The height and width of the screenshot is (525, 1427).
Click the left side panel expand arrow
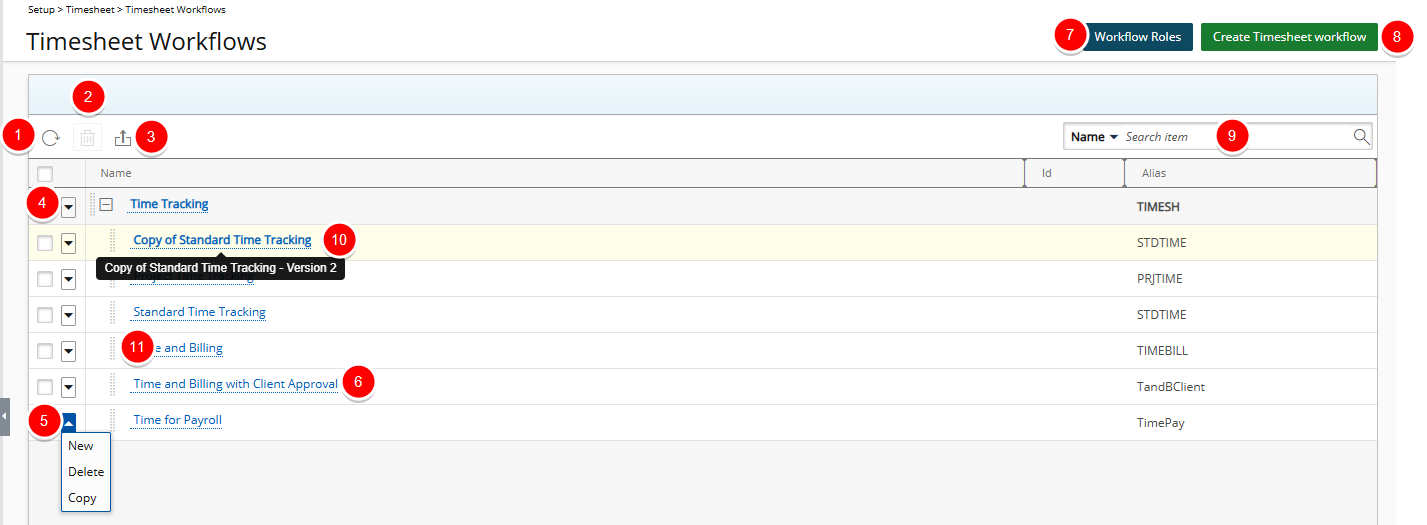(4, 416)
